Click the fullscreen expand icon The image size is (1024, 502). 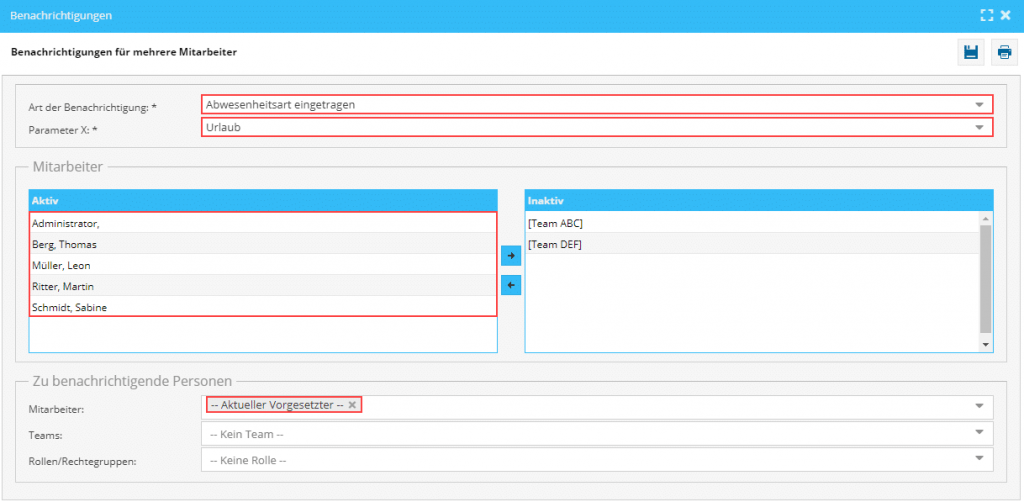click(986, 15)
